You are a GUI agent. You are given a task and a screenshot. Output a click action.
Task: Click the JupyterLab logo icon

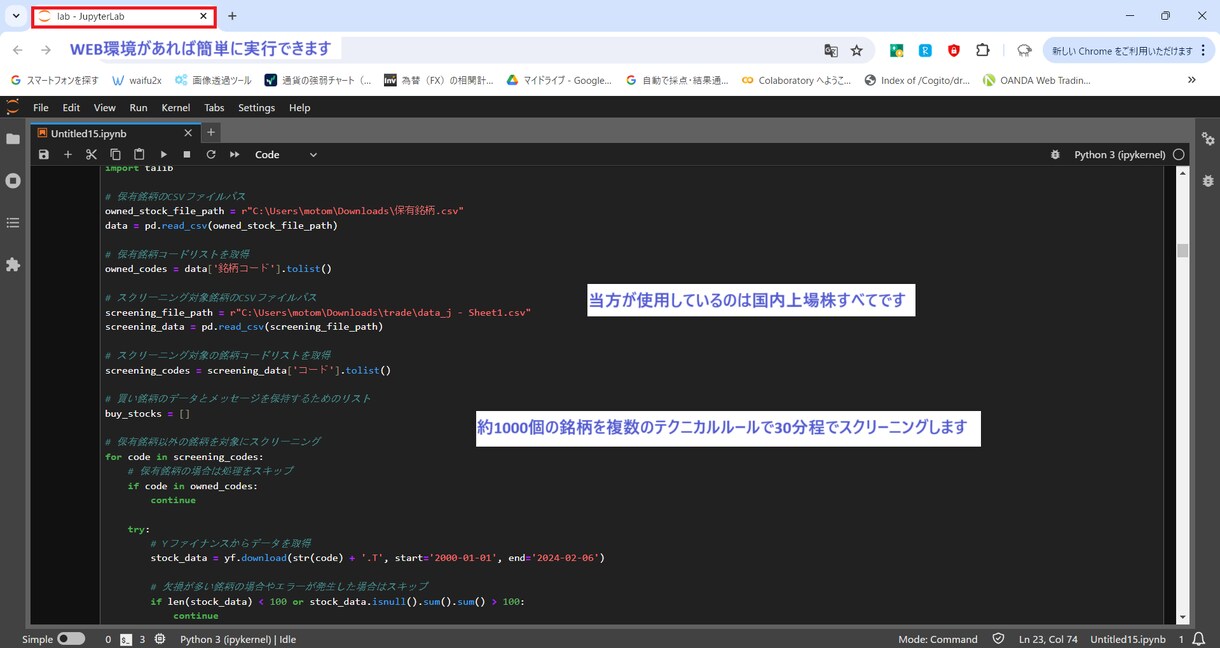pos(13,107)
